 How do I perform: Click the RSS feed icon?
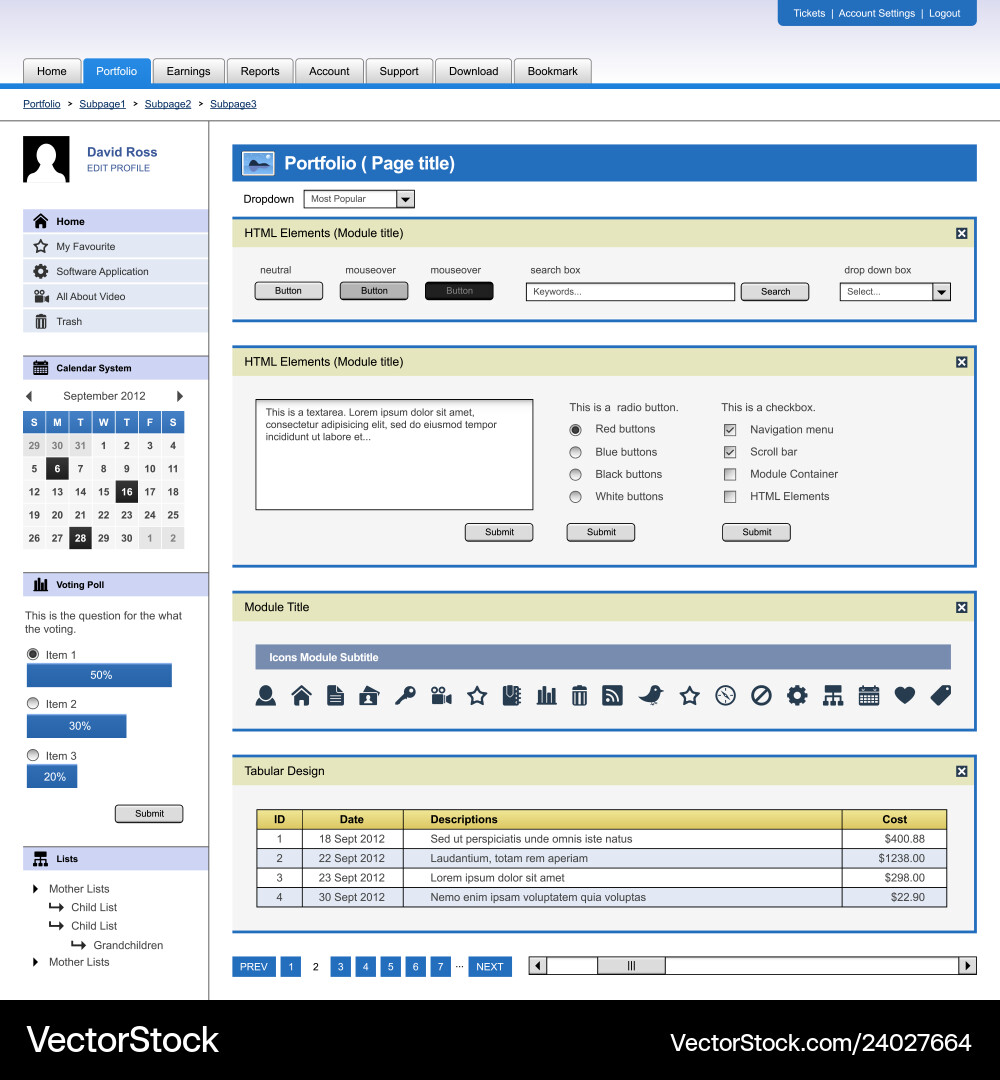[612, 696]
